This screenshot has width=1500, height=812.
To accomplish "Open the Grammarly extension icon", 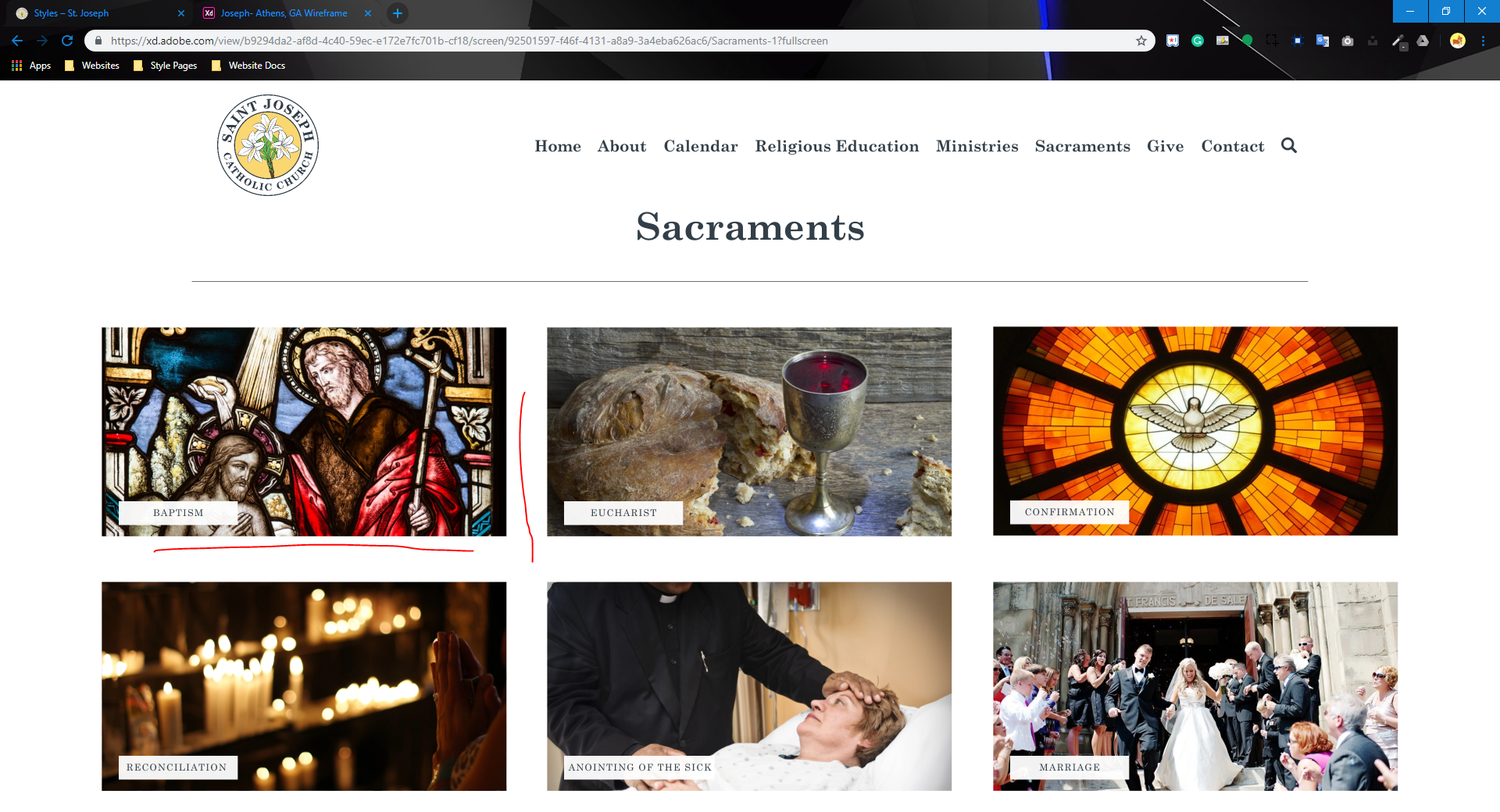I will coord(1198,41).
